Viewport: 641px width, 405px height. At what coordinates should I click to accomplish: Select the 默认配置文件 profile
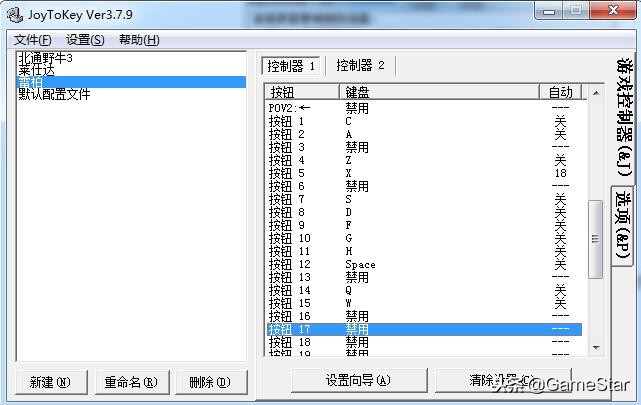click(131, 94)
